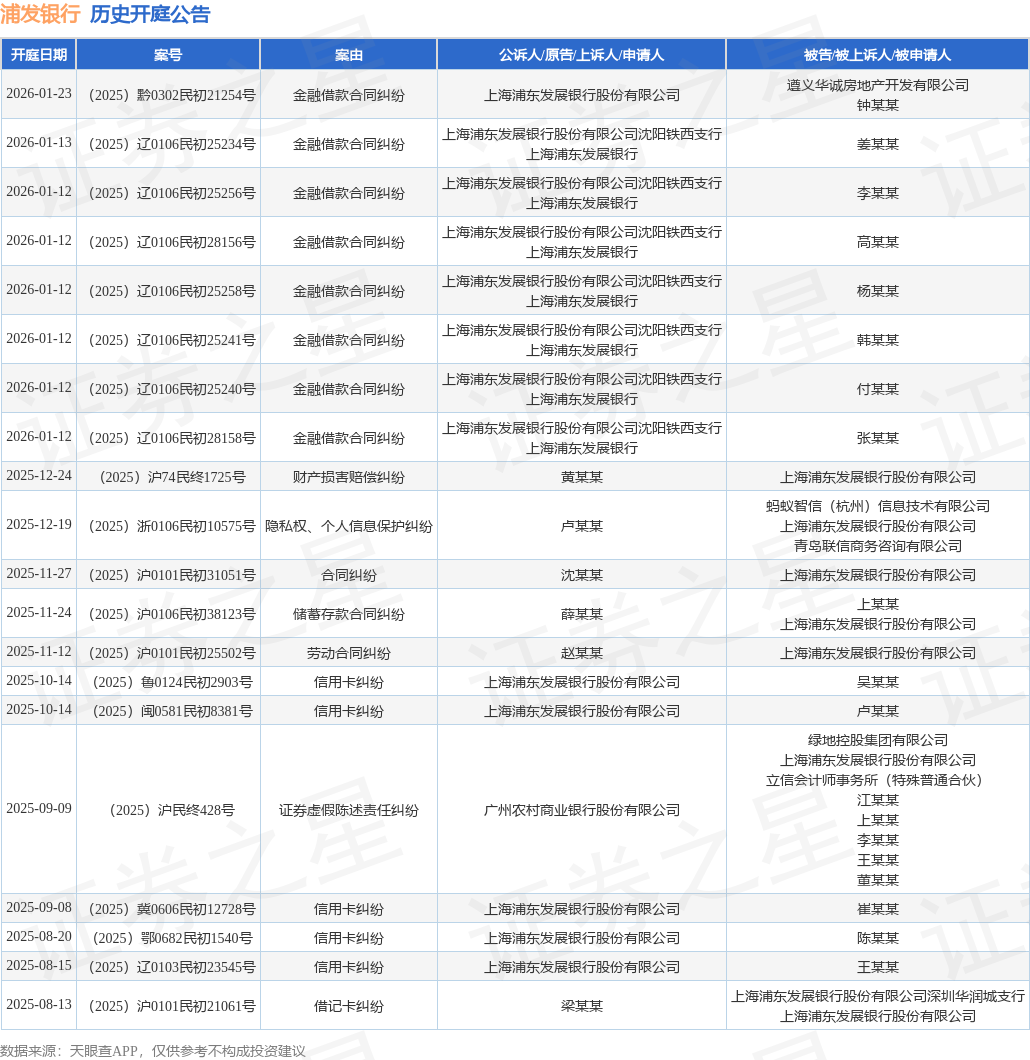This screenshot has width=1030, height=1060.
Task: Click case number (2025)沪0101民初31051号
Action: (x=172, y=575)
